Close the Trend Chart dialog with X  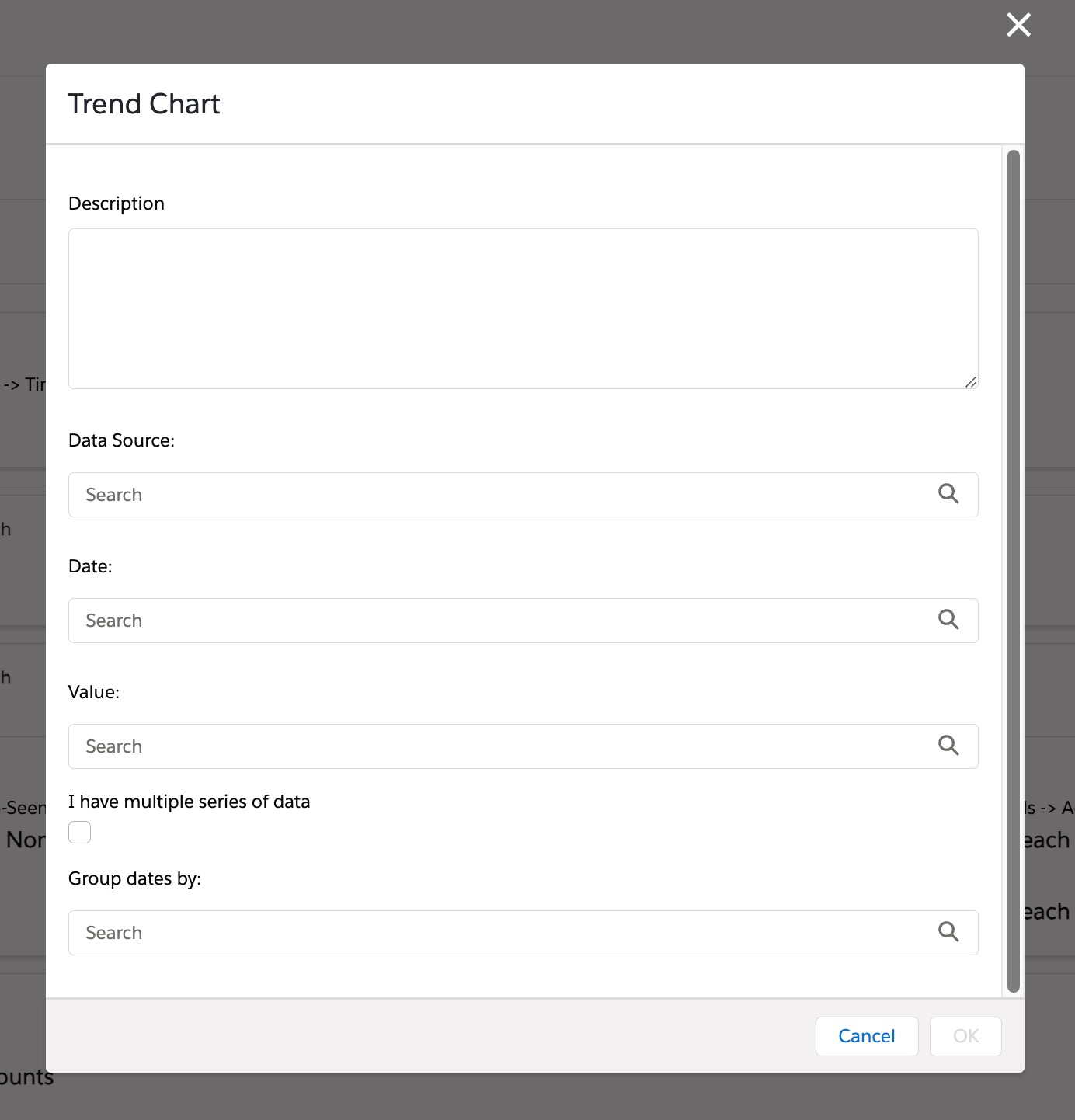click(1018, 25)
